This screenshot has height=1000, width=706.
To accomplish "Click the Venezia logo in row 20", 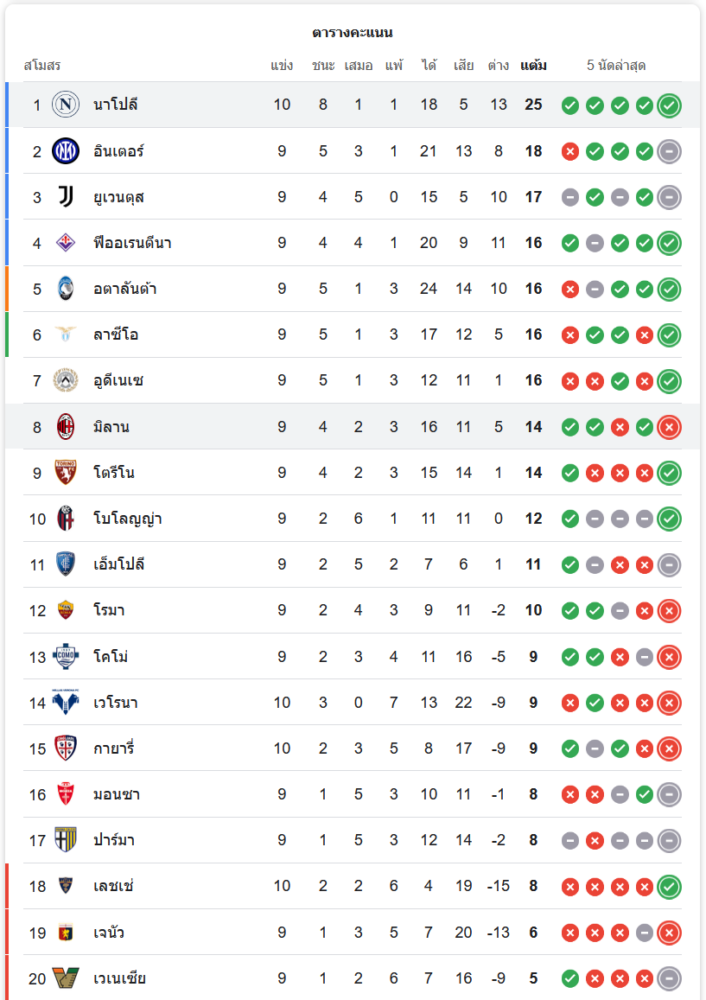I will click(66, 978).
